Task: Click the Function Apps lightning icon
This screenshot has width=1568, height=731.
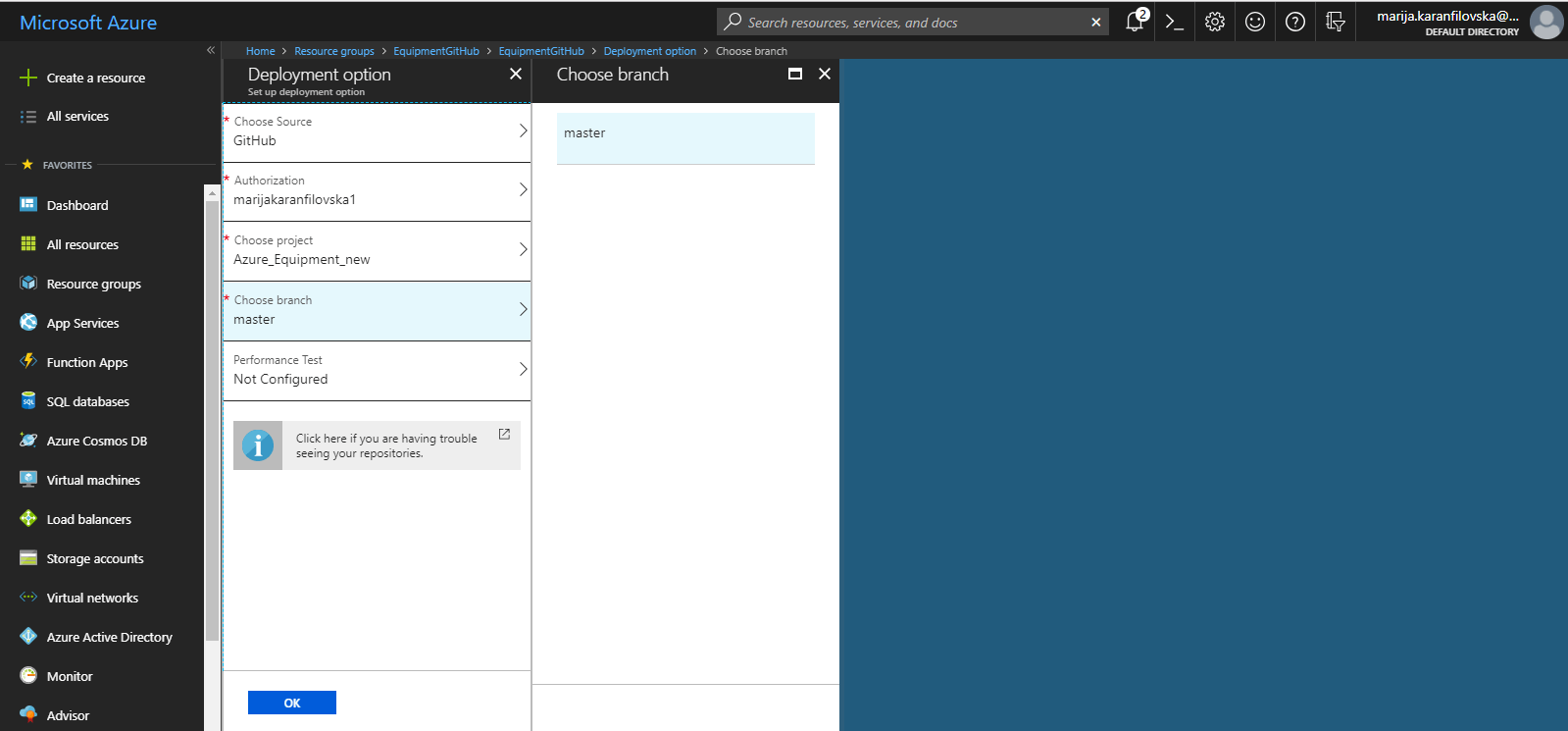Action: click(x=28, y=361)
